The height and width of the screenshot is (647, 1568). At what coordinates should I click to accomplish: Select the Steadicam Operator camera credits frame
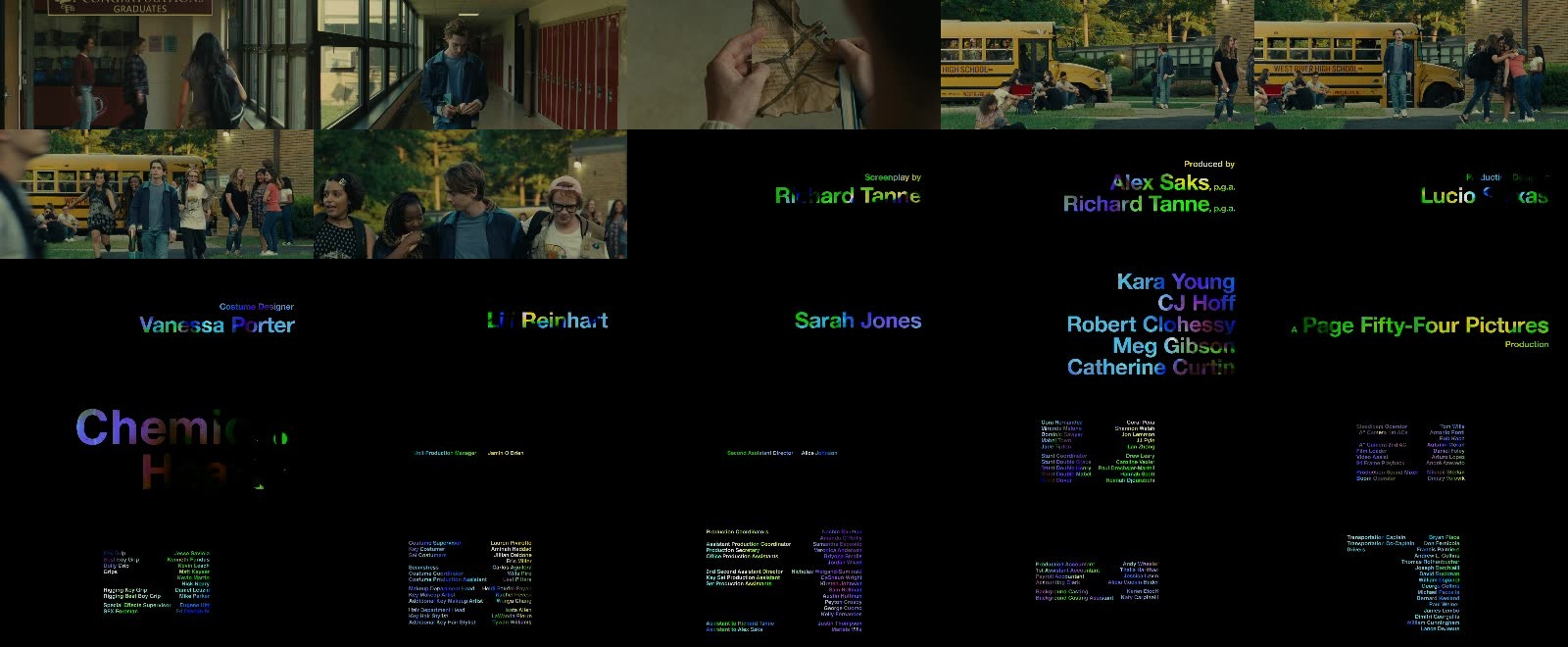1411,453
